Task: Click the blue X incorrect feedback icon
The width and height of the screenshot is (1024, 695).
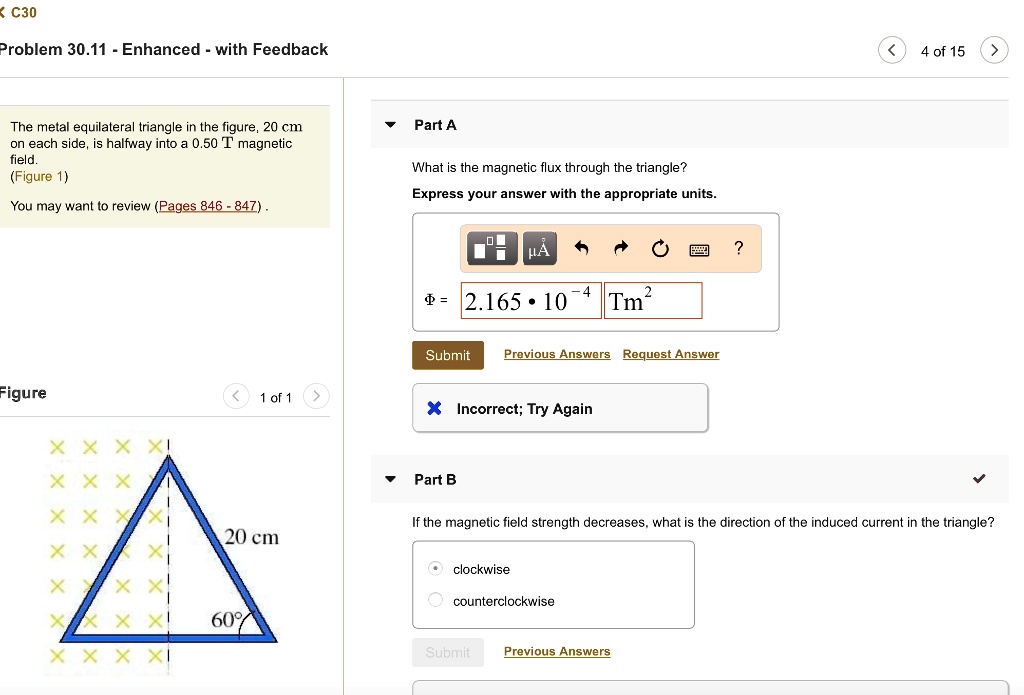Action: (432, 408)
